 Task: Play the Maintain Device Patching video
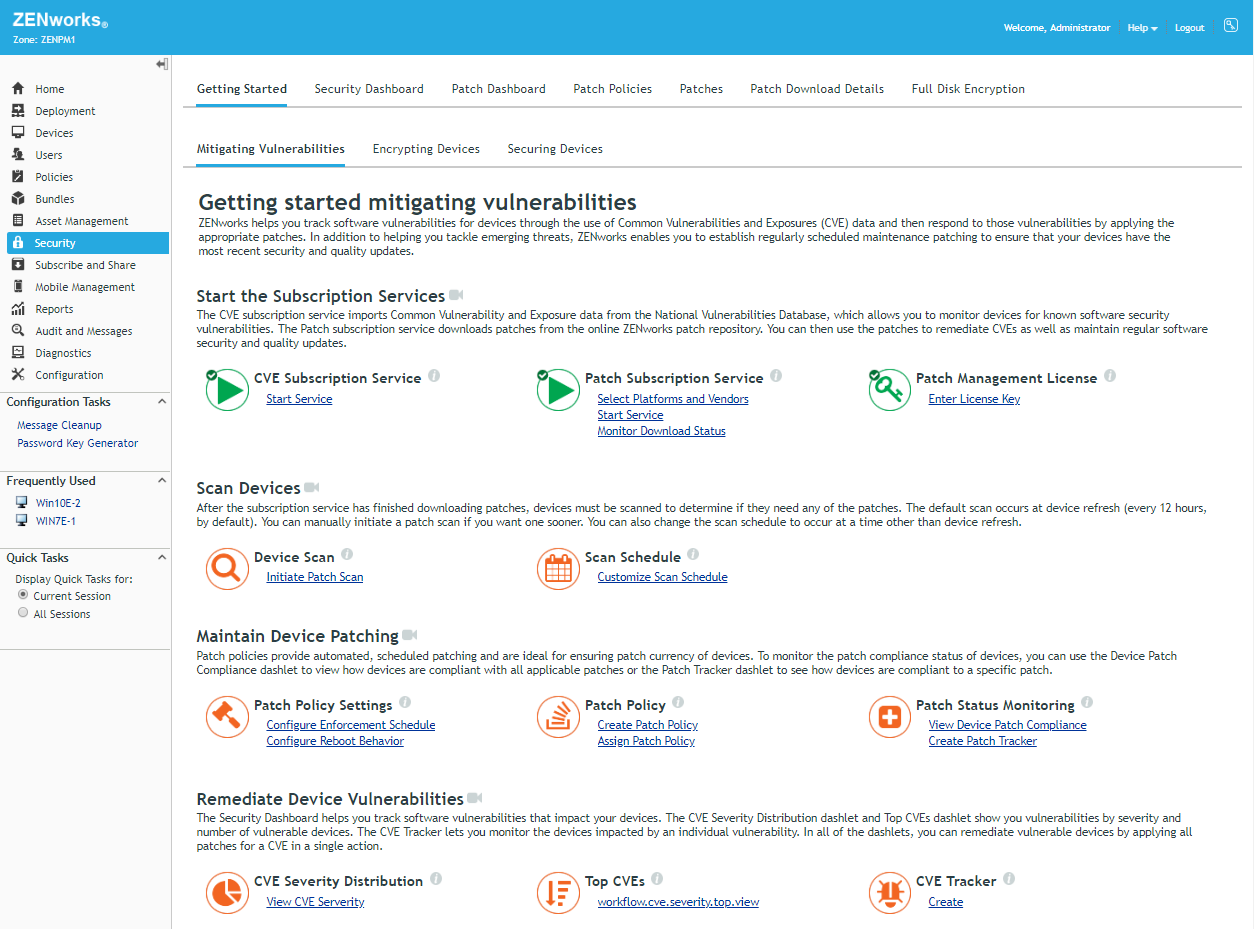point(410,635)
